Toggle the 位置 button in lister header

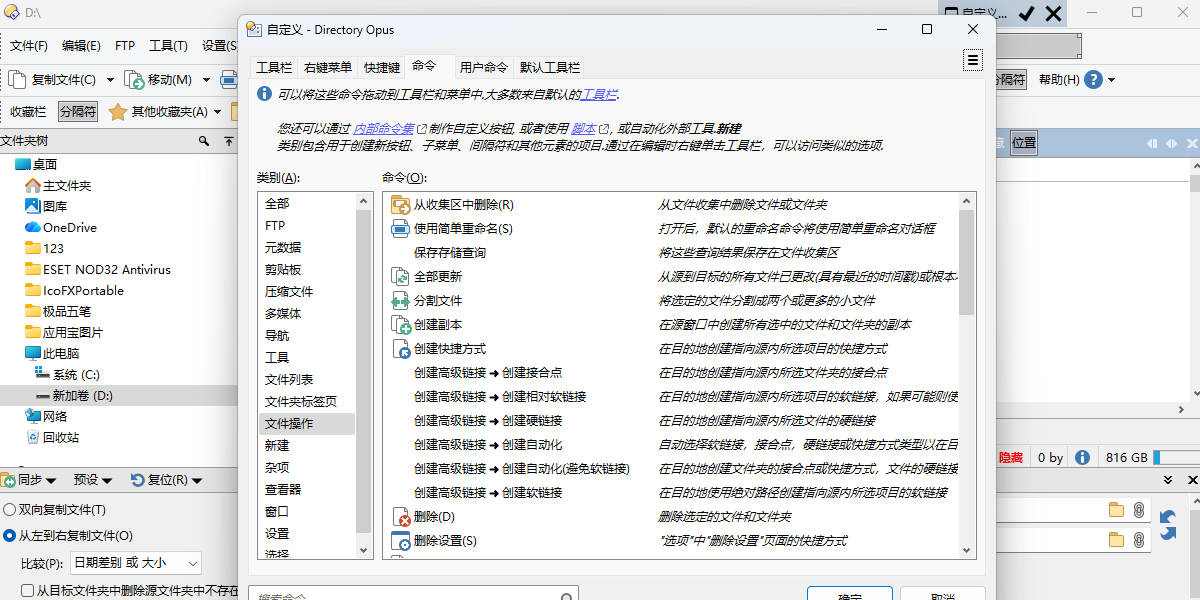(1024, 143)
